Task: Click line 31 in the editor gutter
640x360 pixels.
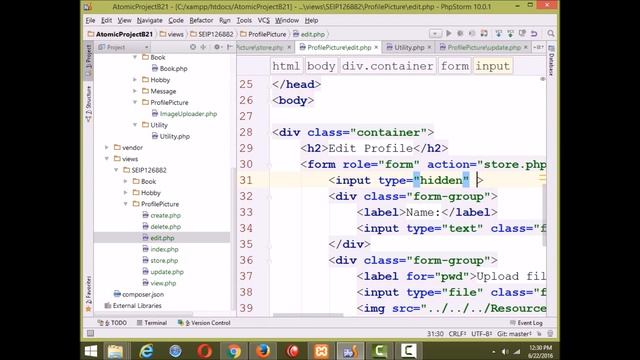Action: 246,180
